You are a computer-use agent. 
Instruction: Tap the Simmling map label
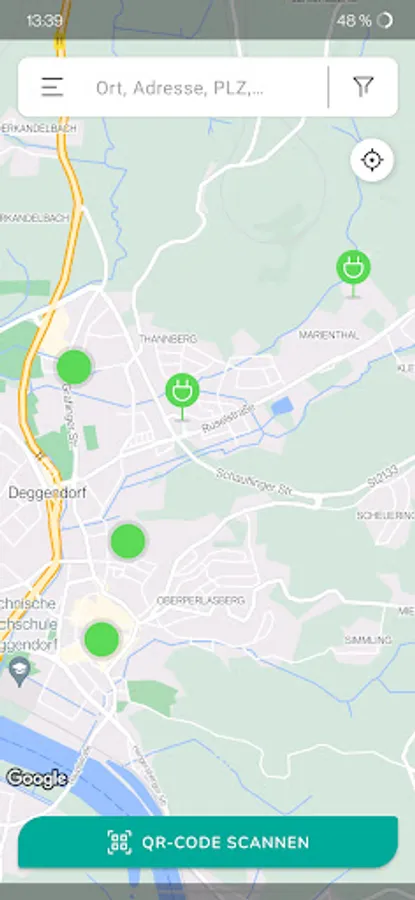(368, 639)
